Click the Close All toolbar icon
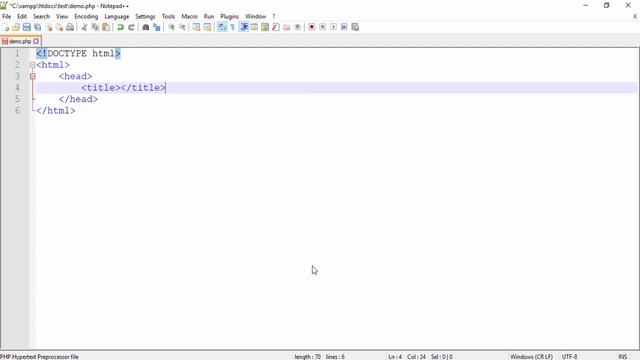 point(59,27)
